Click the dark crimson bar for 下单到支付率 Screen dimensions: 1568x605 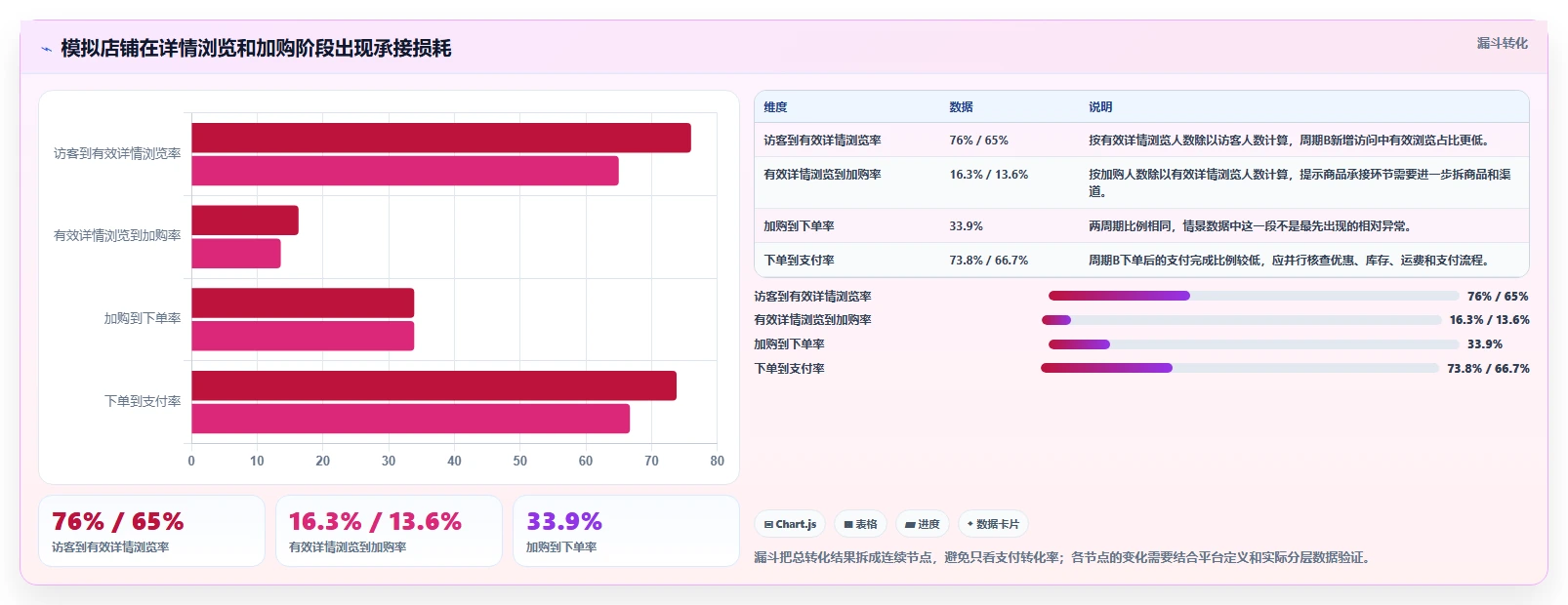pos(434,385)
